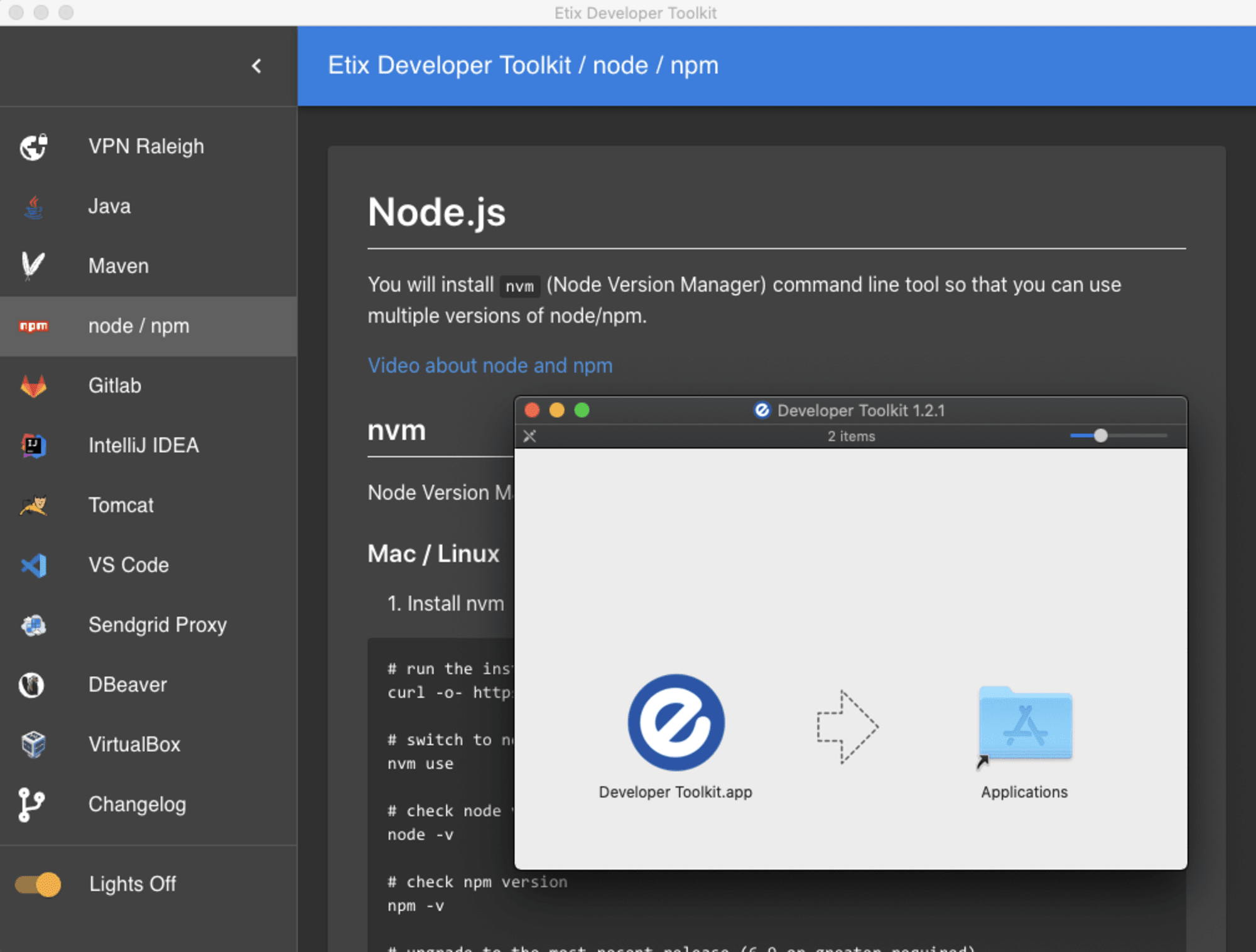Click the header breadcrumb title
This screenshot has height=952, width=1256.
[523, 65]
